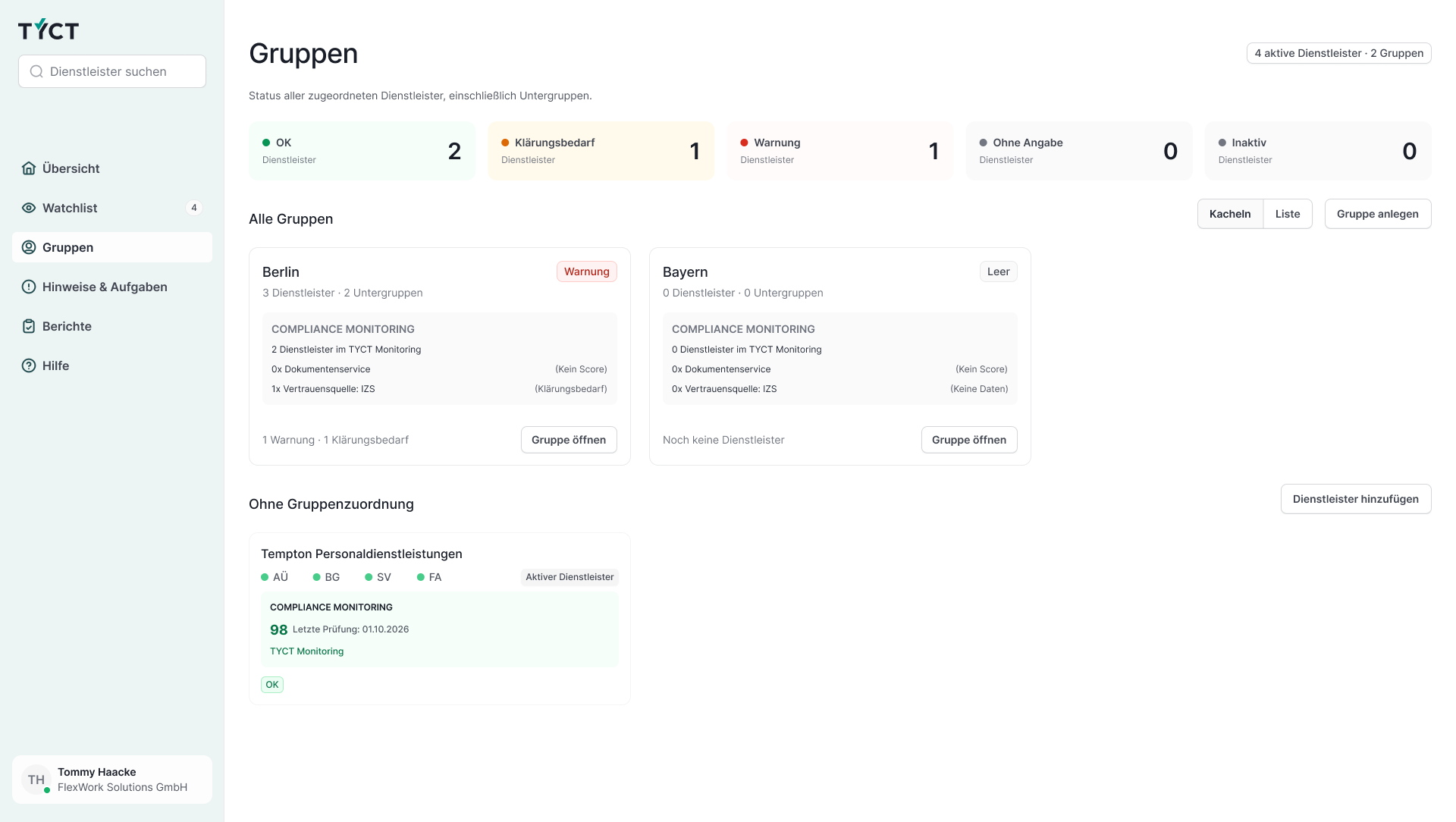The width and height of the screenshot is (1456, 822).
Task: Open the Übersicht page
Action: coord(112,168)
